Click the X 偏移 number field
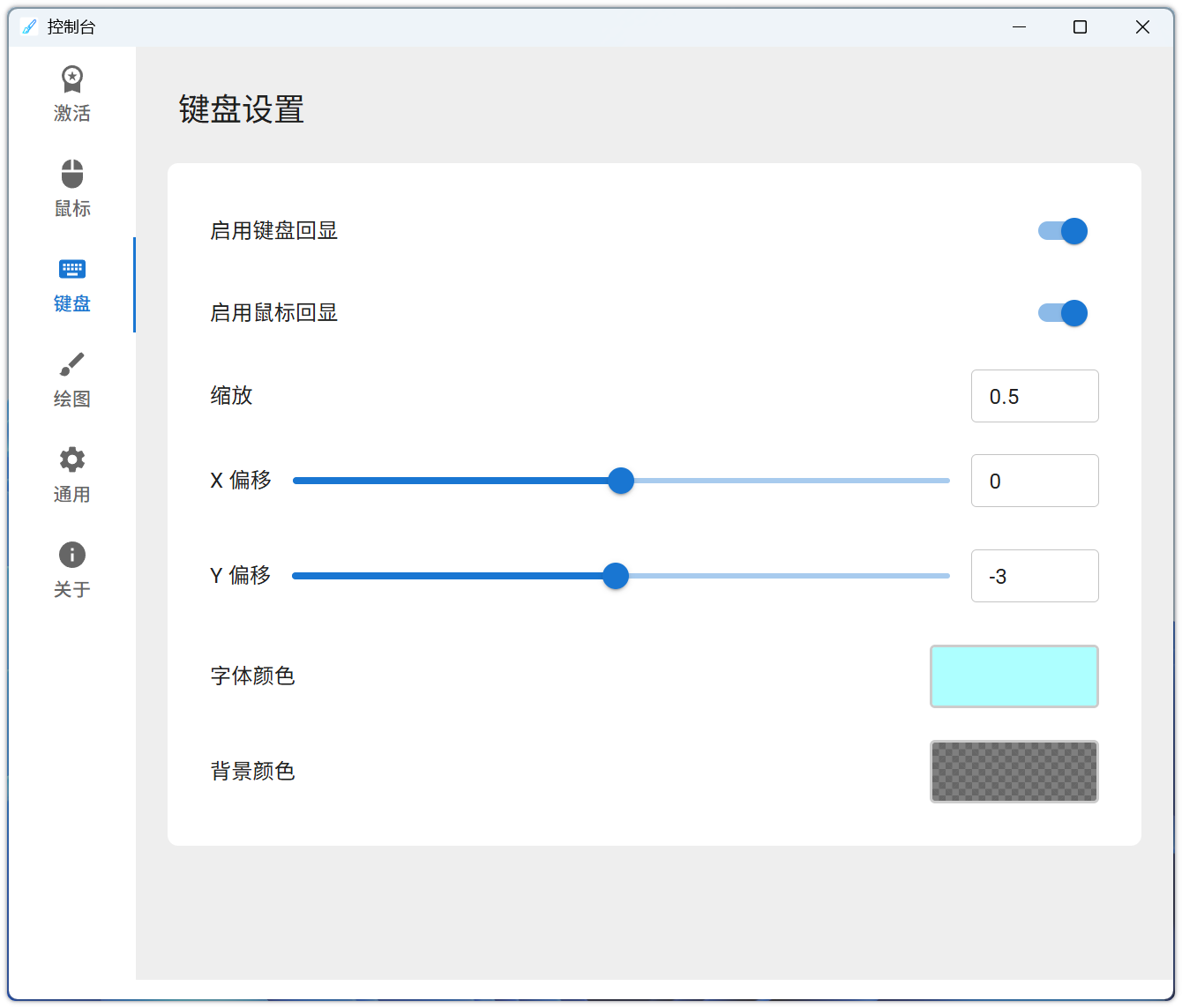Viewport: 1182px width, 1008px height. pos(1034,481)
